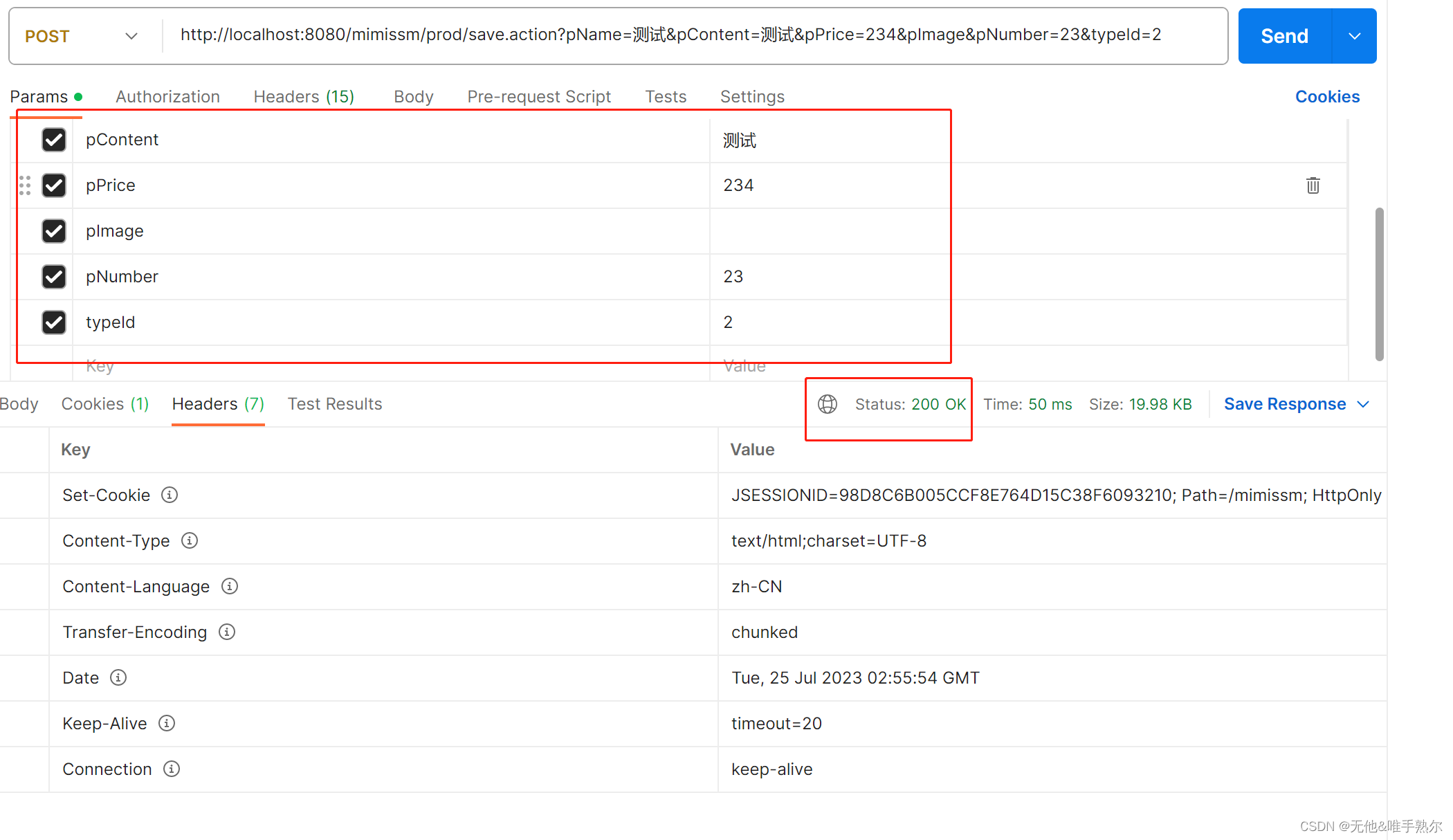The height and width of the screenshot is (840, 1453).
Task: Click info icon next to Date header
Action: (x=118, y=677)
